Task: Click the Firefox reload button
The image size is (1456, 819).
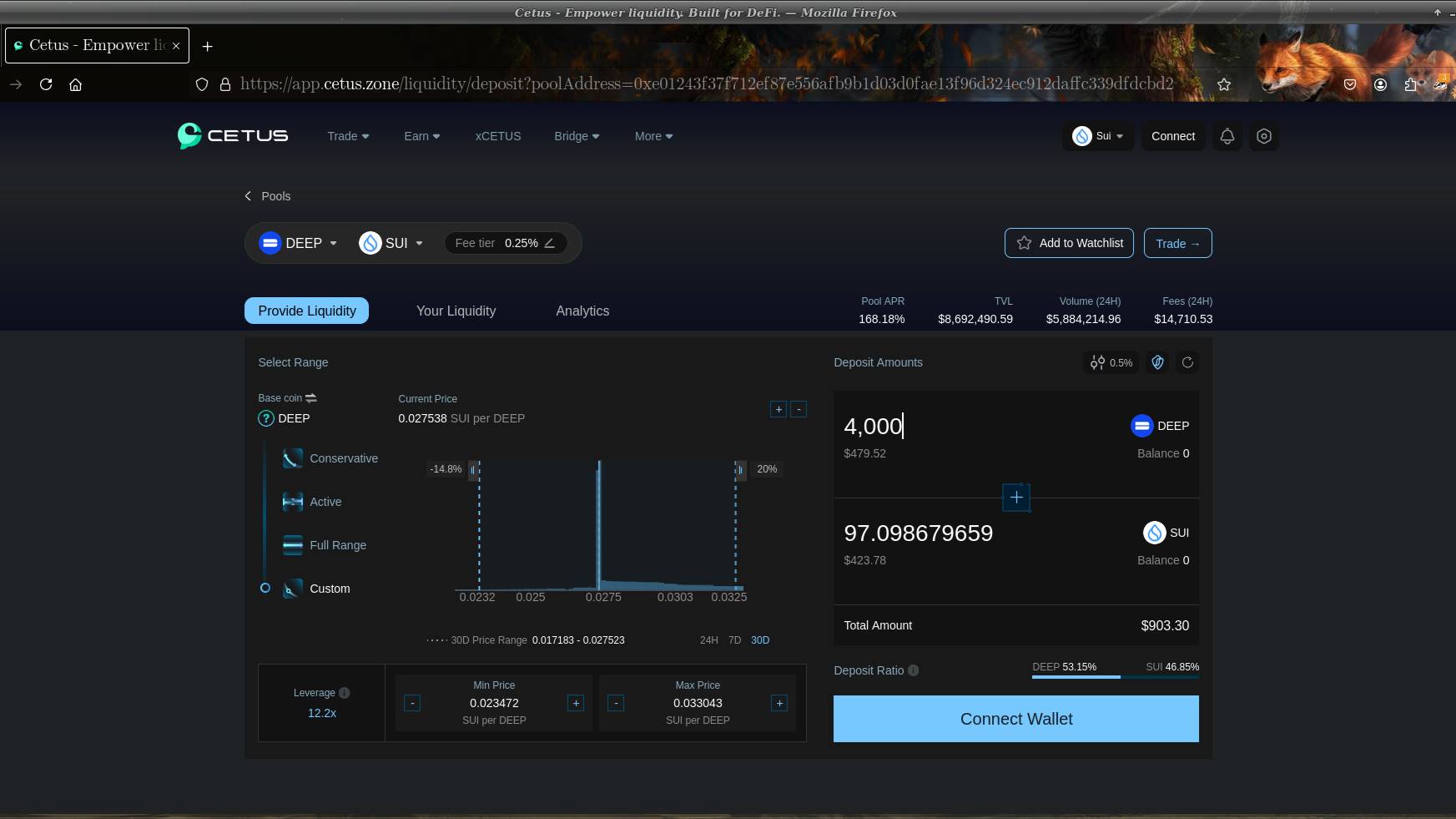Action: point(46,84)
